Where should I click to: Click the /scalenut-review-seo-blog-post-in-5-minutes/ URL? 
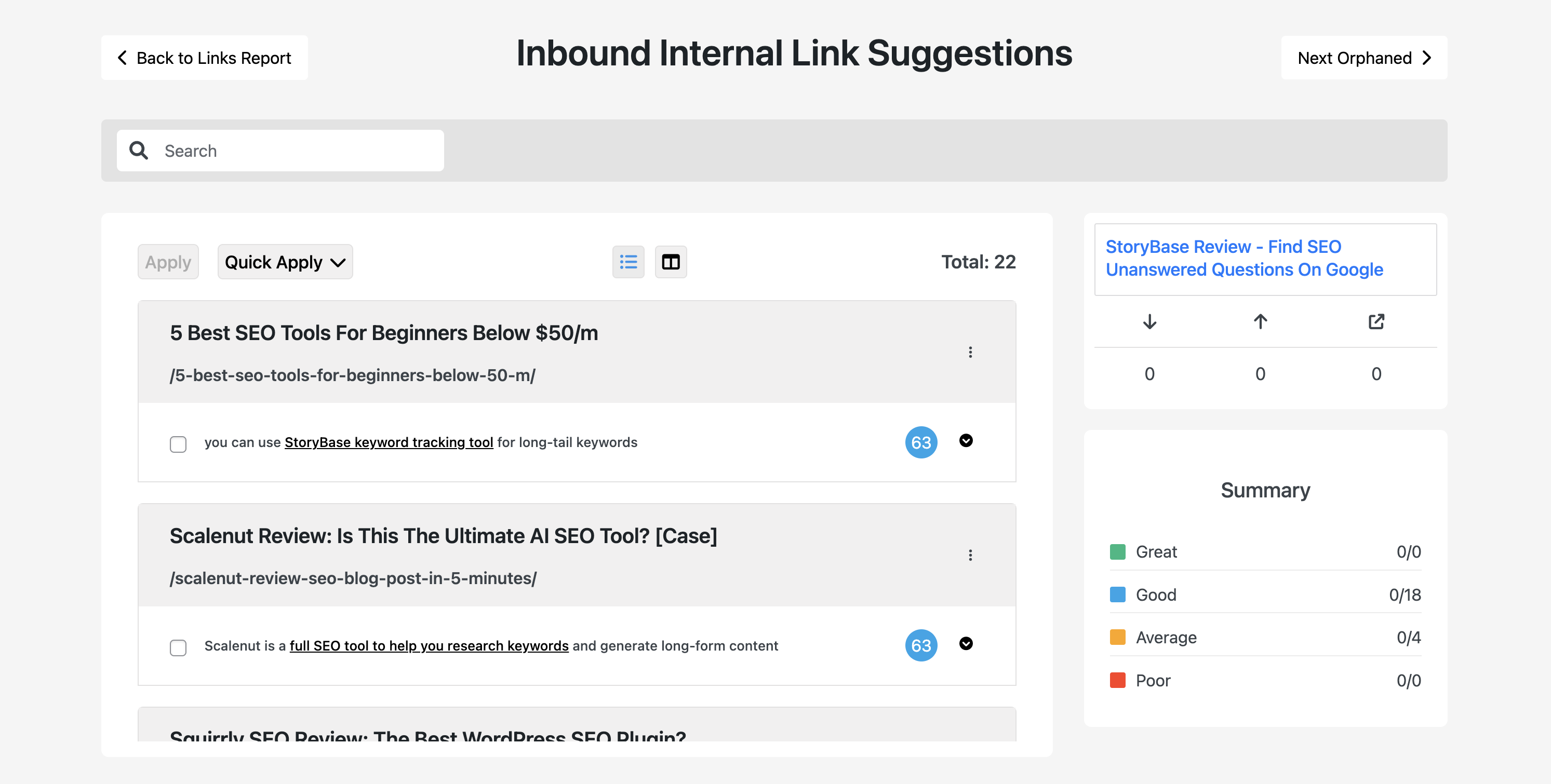point(353,578)
